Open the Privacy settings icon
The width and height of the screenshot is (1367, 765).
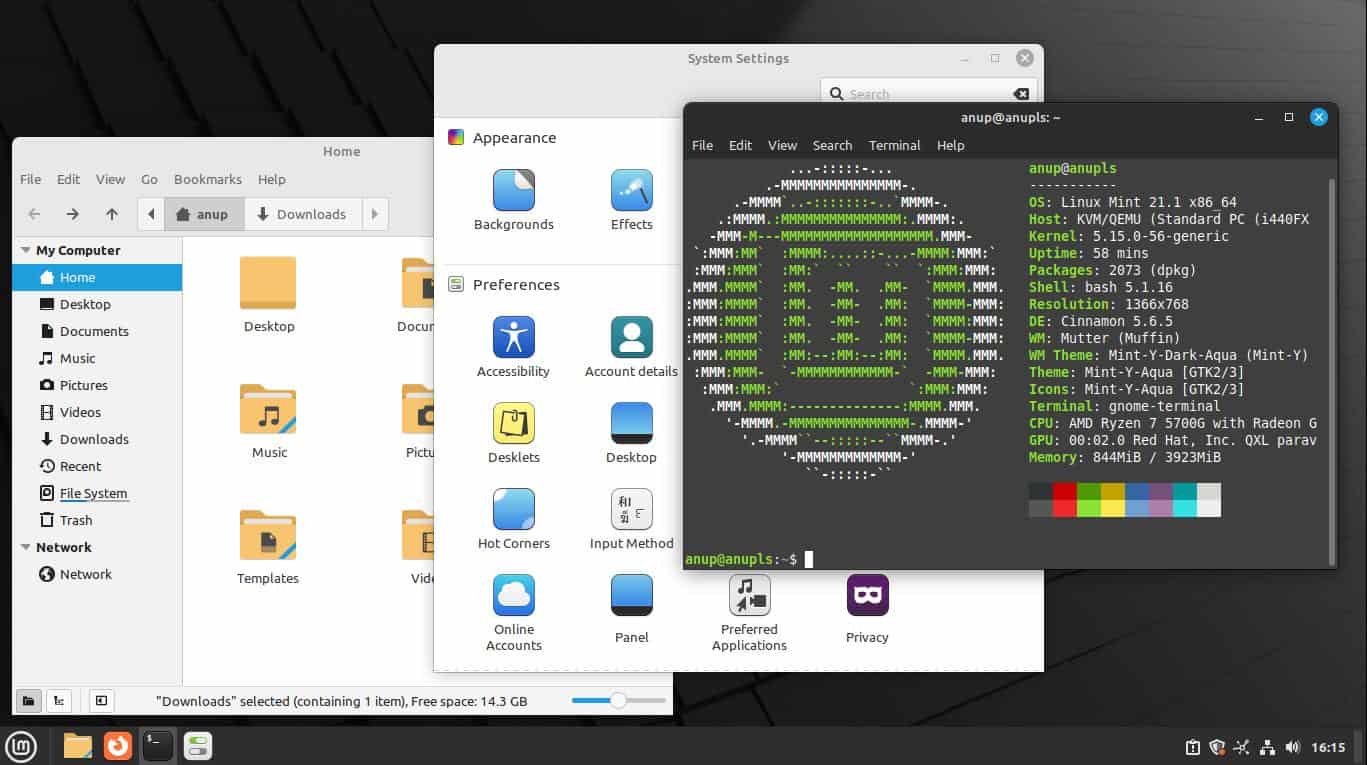pos(866,596)
